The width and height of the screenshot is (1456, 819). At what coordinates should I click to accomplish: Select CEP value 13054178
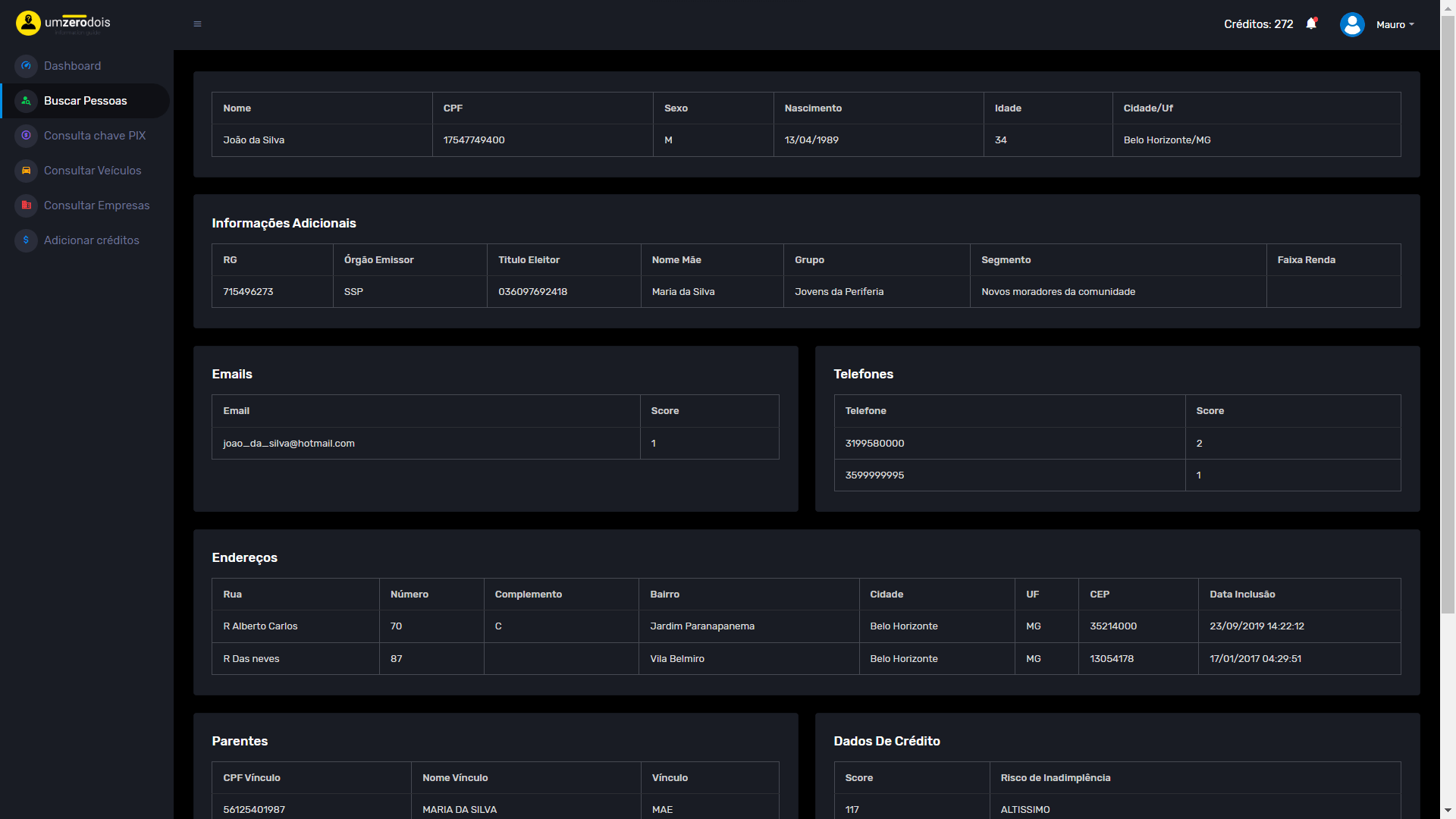pyautogui.click(x=1111, y=659)
